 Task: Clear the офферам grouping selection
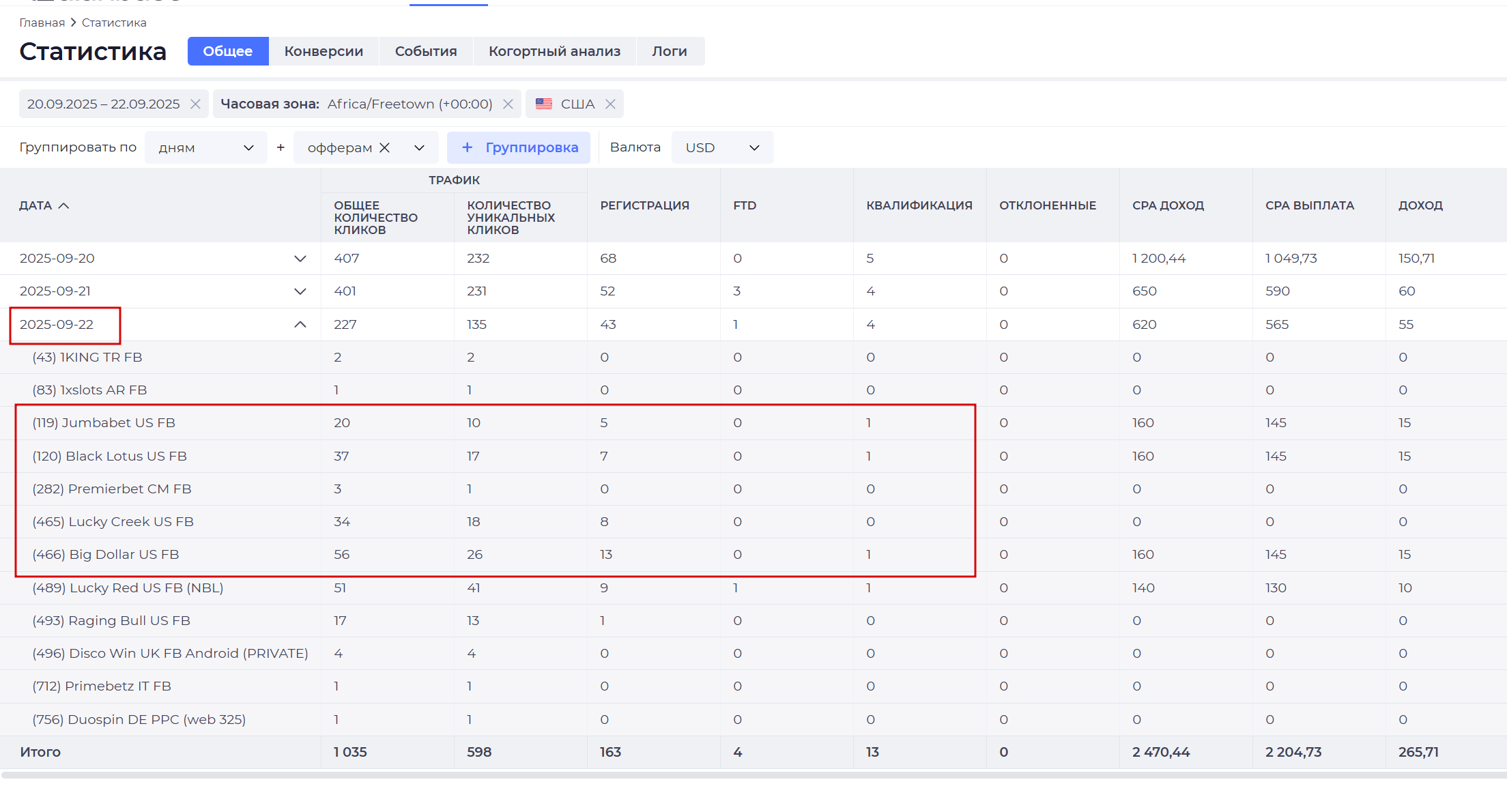point(384,147)
